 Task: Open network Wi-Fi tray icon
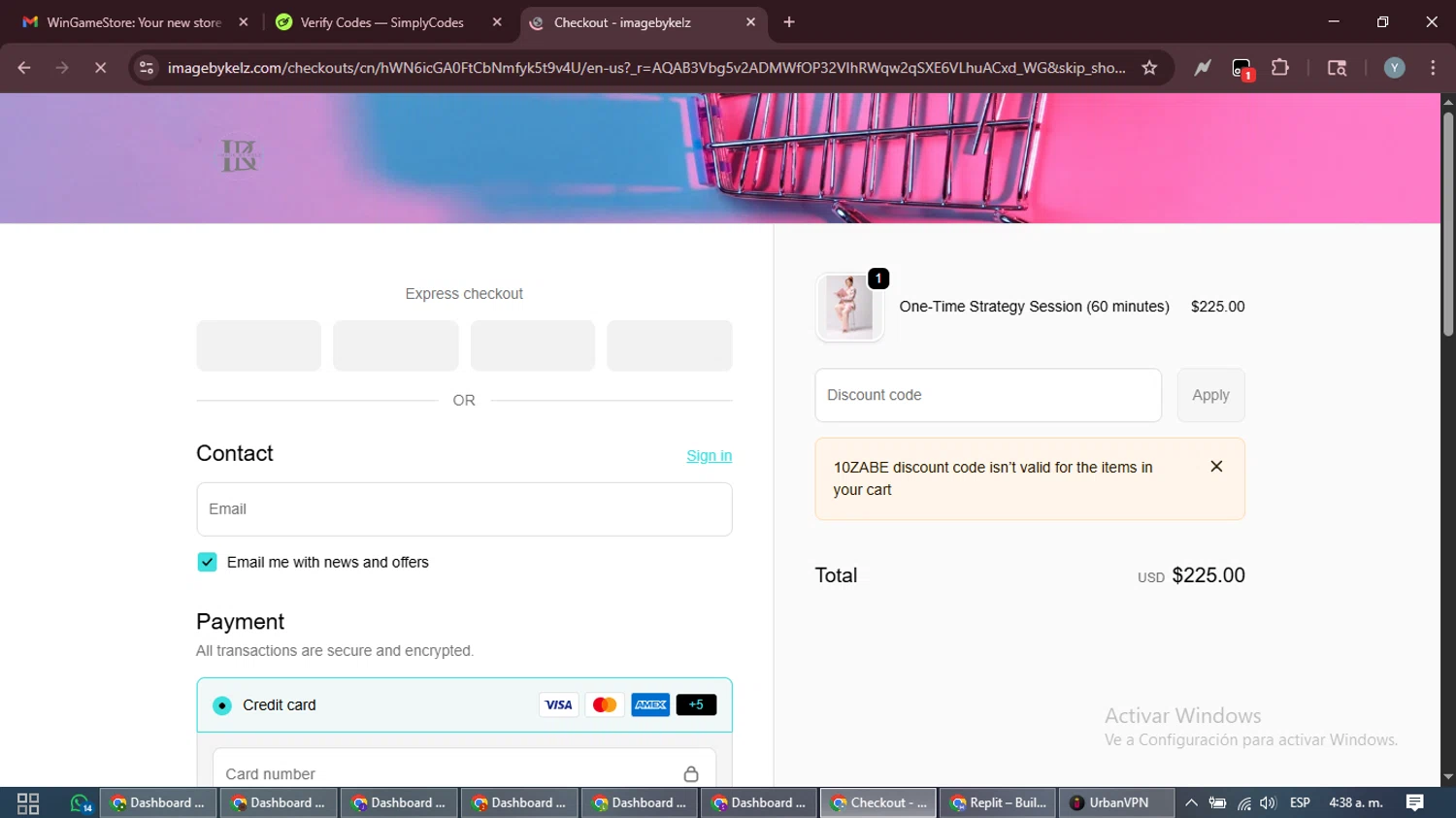[1243, 803]
